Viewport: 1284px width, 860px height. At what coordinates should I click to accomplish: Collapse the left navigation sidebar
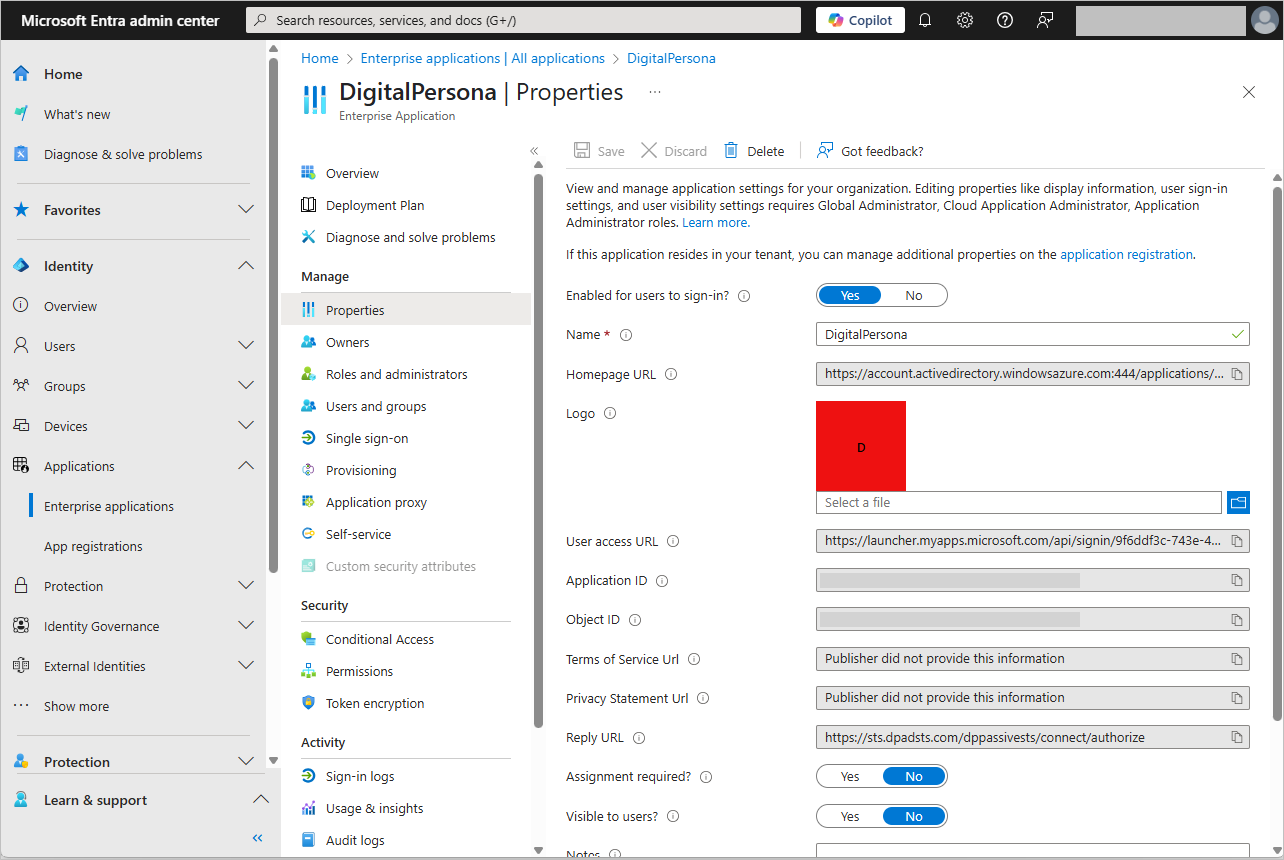pyautogui.click(x=257, y=838)
